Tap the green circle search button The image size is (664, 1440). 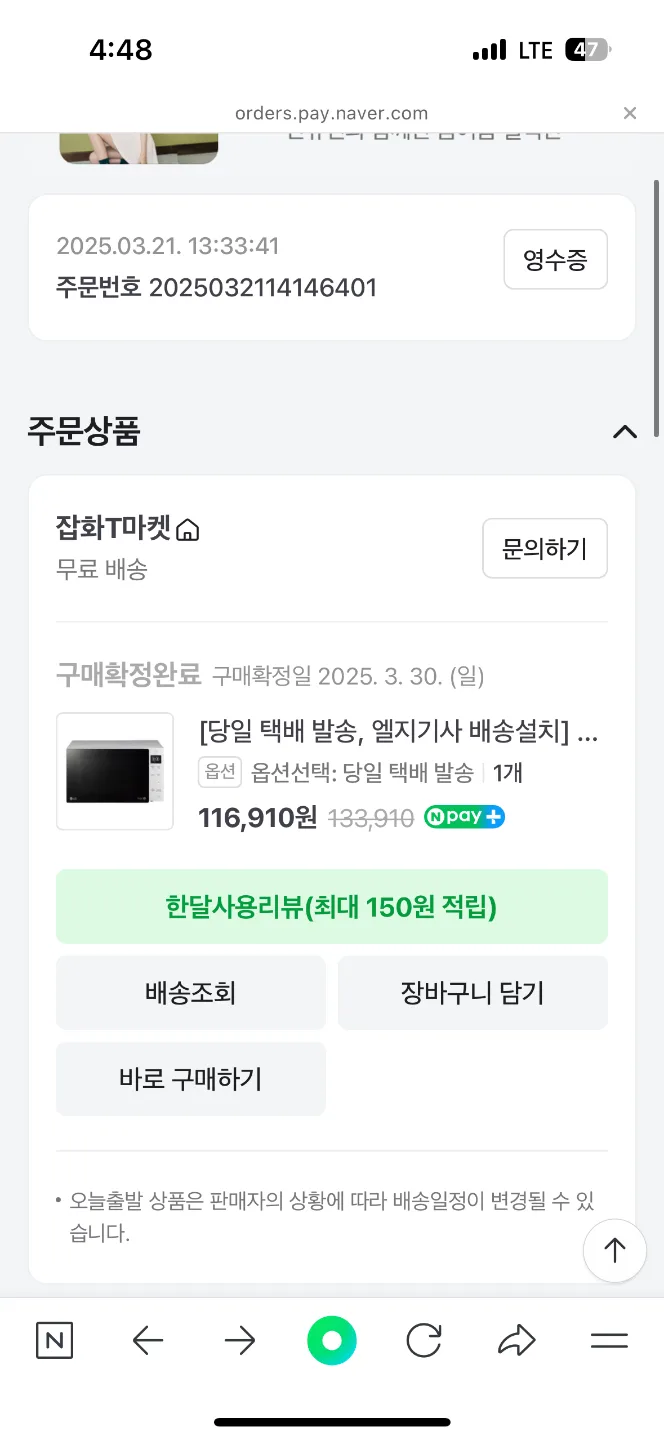click(332, 1341)
